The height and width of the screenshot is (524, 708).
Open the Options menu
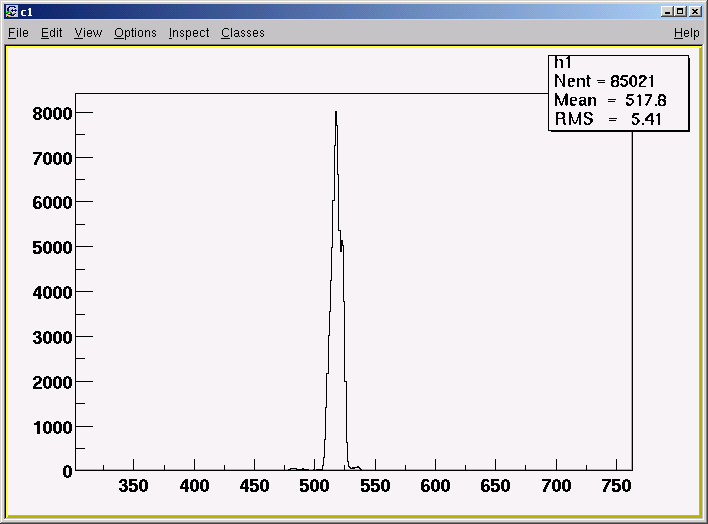pos(135,33)
